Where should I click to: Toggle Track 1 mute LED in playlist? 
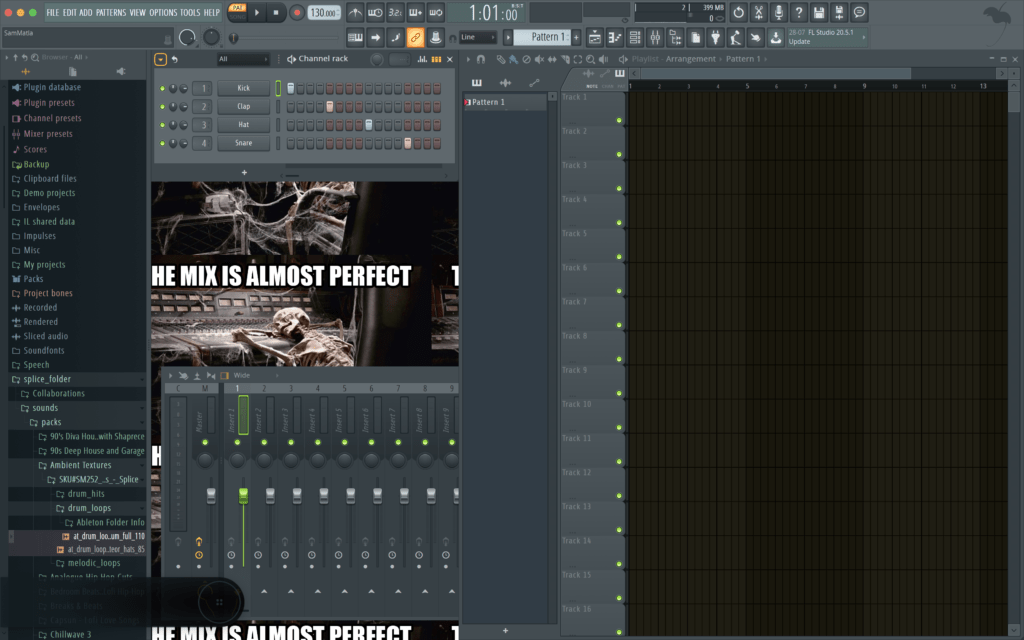click(619, 120)
